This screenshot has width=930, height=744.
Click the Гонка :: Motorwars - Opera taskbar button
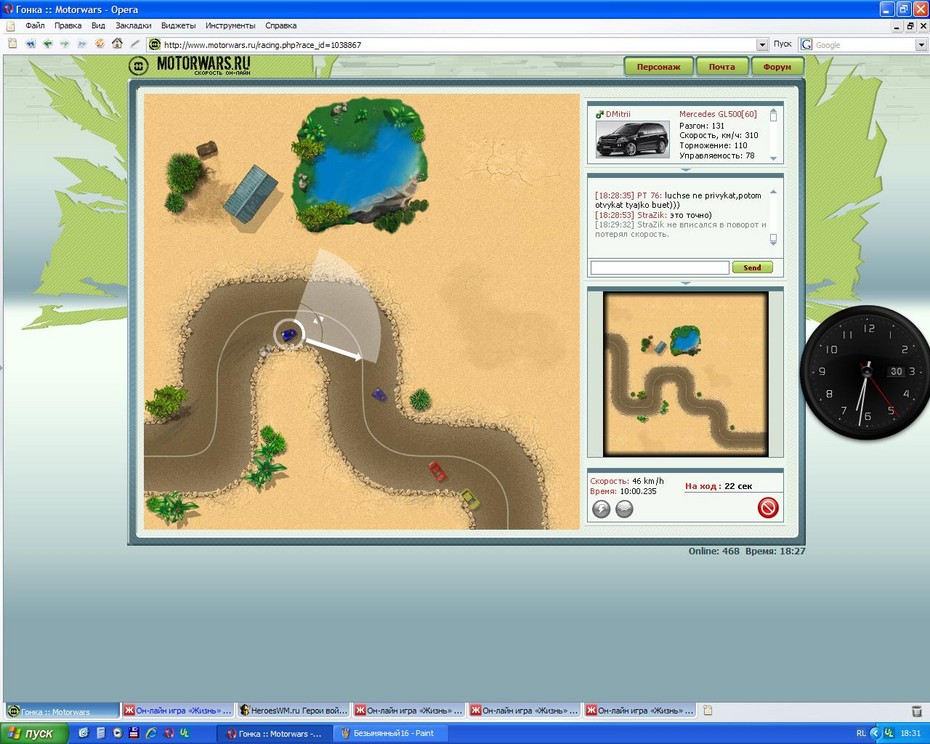pyautogui.click(x=276, y=733)
